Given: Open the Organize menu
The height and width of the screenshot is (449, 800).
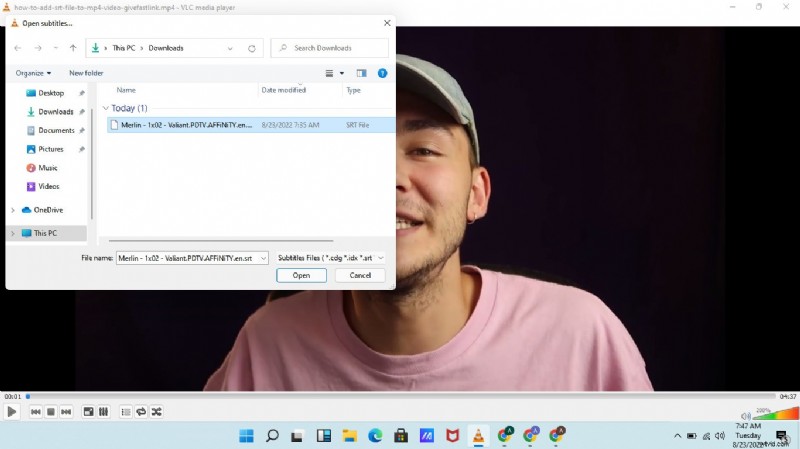Looking at the screenshot, I should tap(33, 73).
